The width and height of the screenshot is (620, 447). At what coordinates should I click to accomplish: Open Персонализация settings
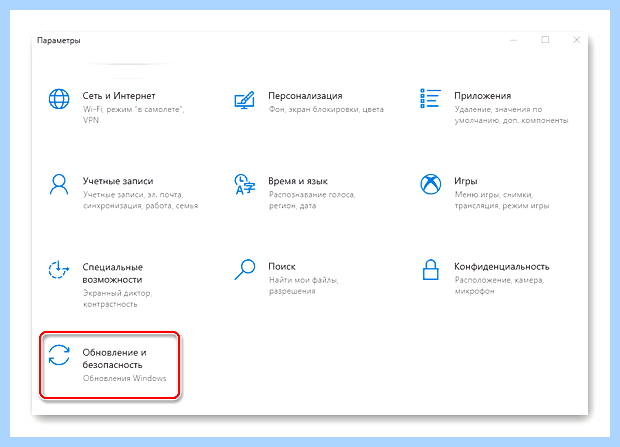tap(305, 96)
